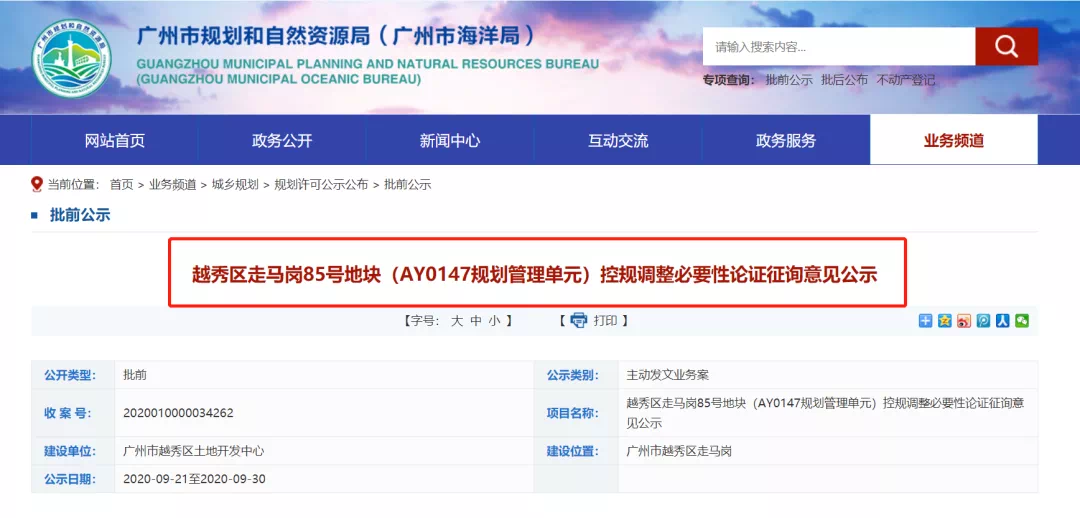Viewport: 1080px width, 518px height.
Task: Go to 新闻中心 in navigation bar
Action: click(x=450, y=141)
